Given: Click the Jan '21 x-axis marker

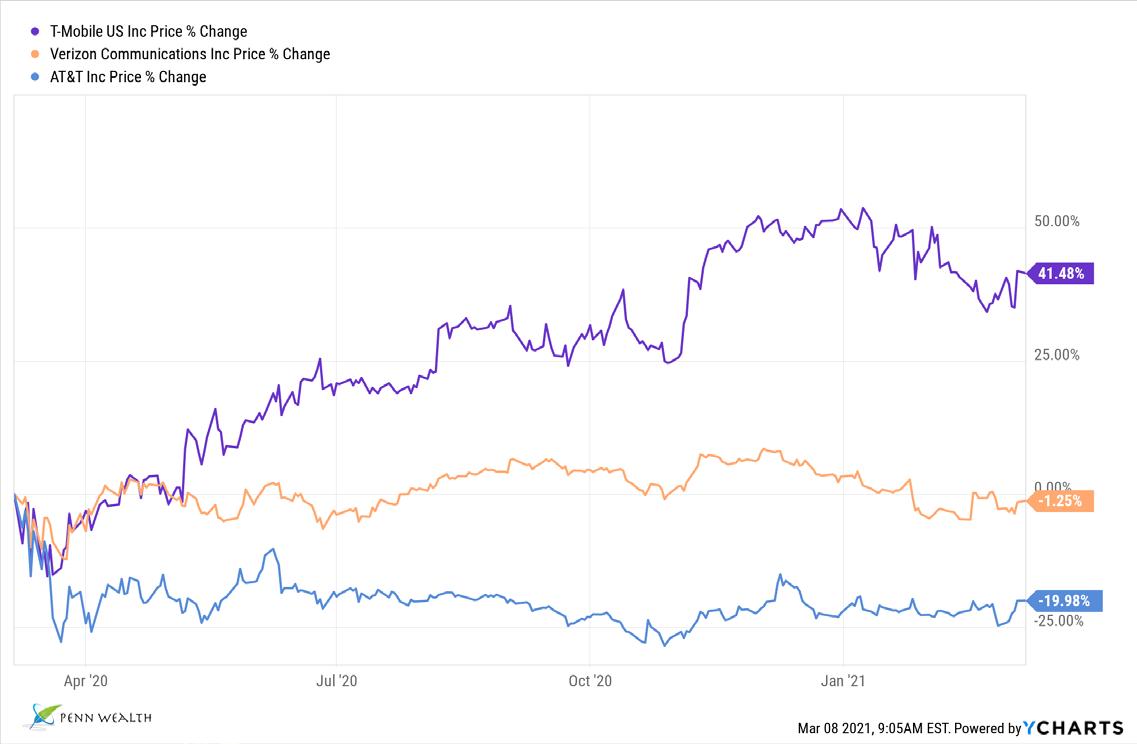Looking at the screenshot, I should pyautogui.click(x=843, y=681).
